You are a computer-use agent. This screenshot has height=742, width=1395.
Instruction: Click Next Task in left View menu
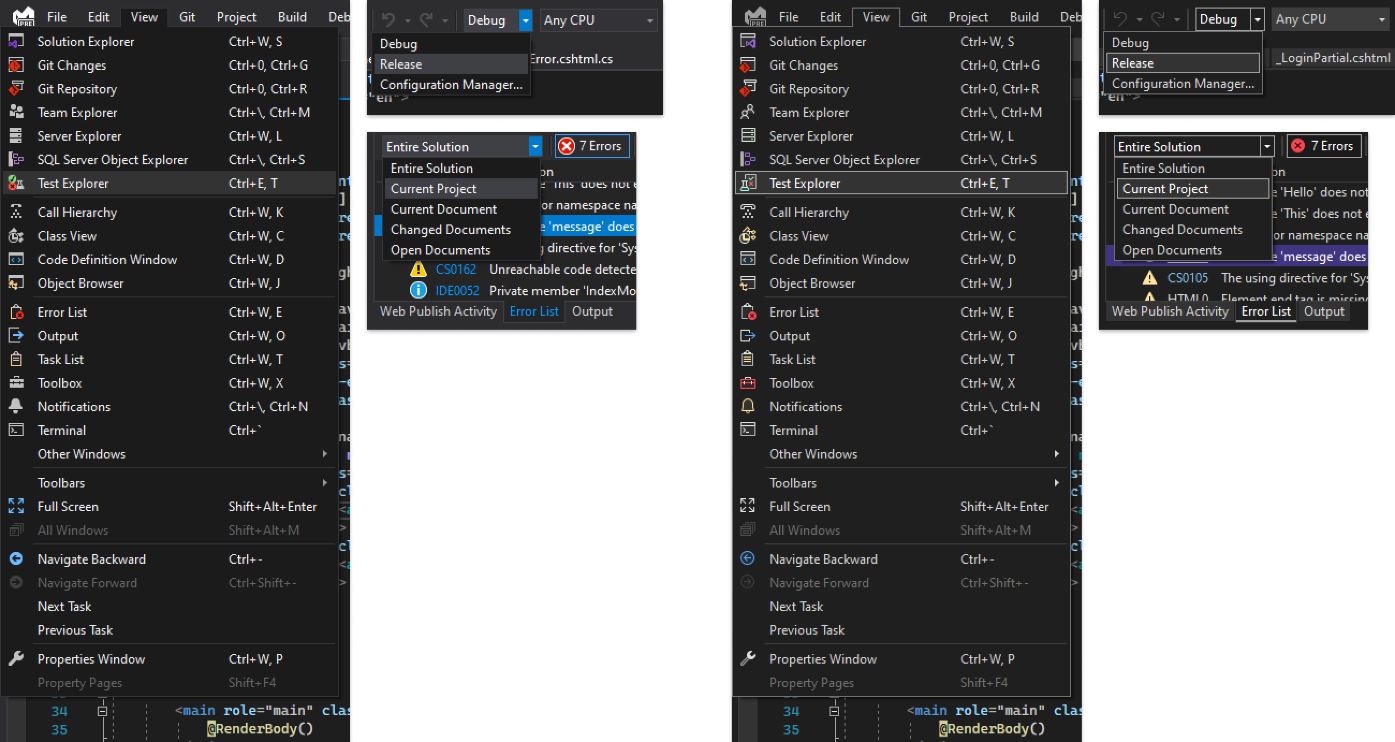[x=170, y=607]
